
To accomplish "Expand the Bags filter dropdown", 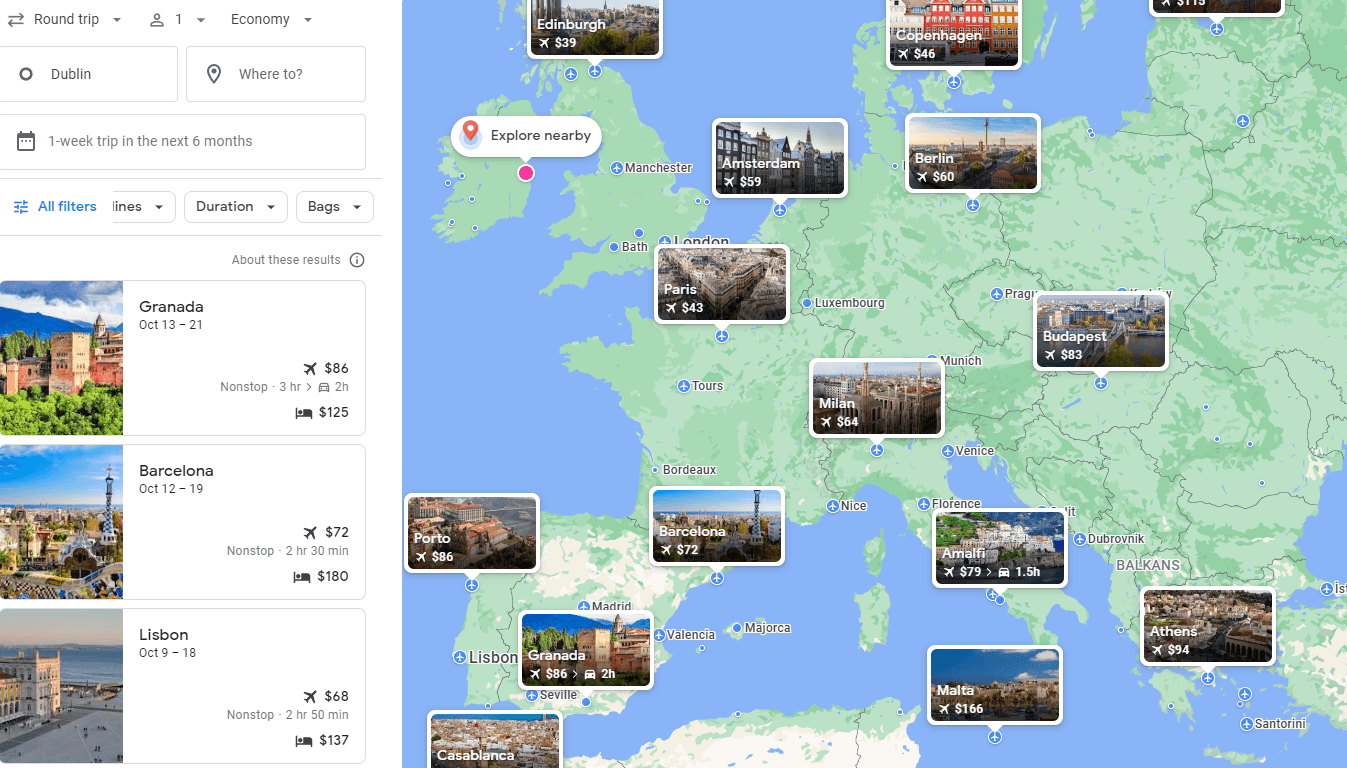I will (335, 207).
